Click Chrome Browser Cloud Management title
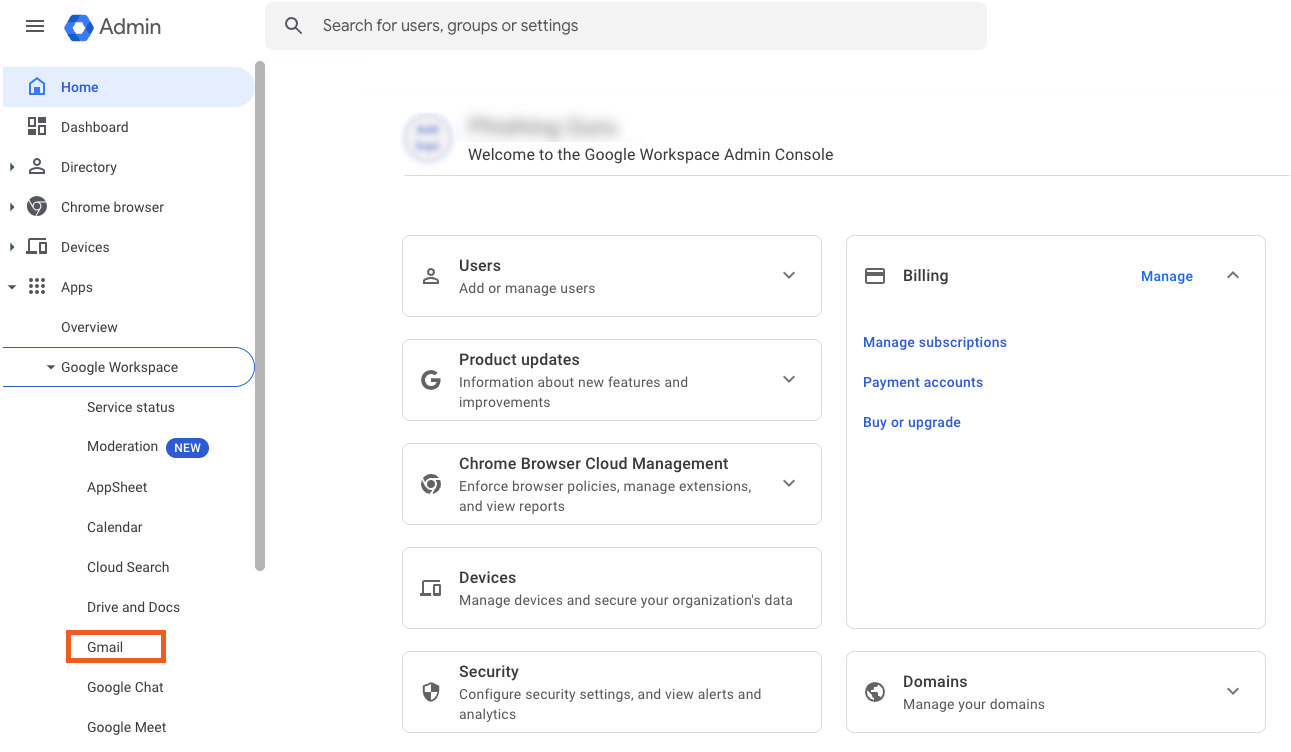This screenshot has height=752, width=1291. pyautogui.click(x=594, y=464)
